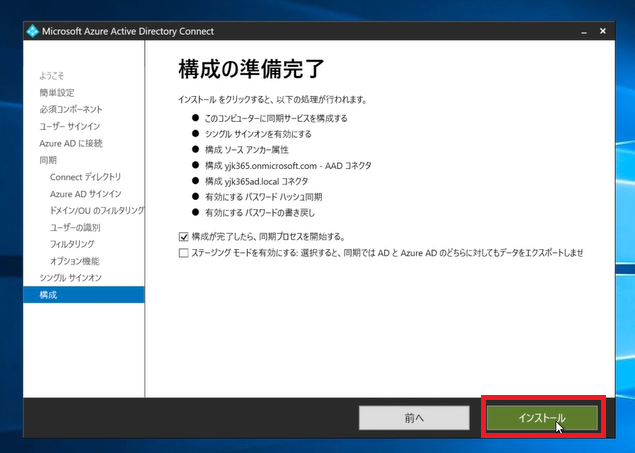Screen dimensions: 635x453
Task: Open オプション機能 sub-step
Action: coord(75,261)
